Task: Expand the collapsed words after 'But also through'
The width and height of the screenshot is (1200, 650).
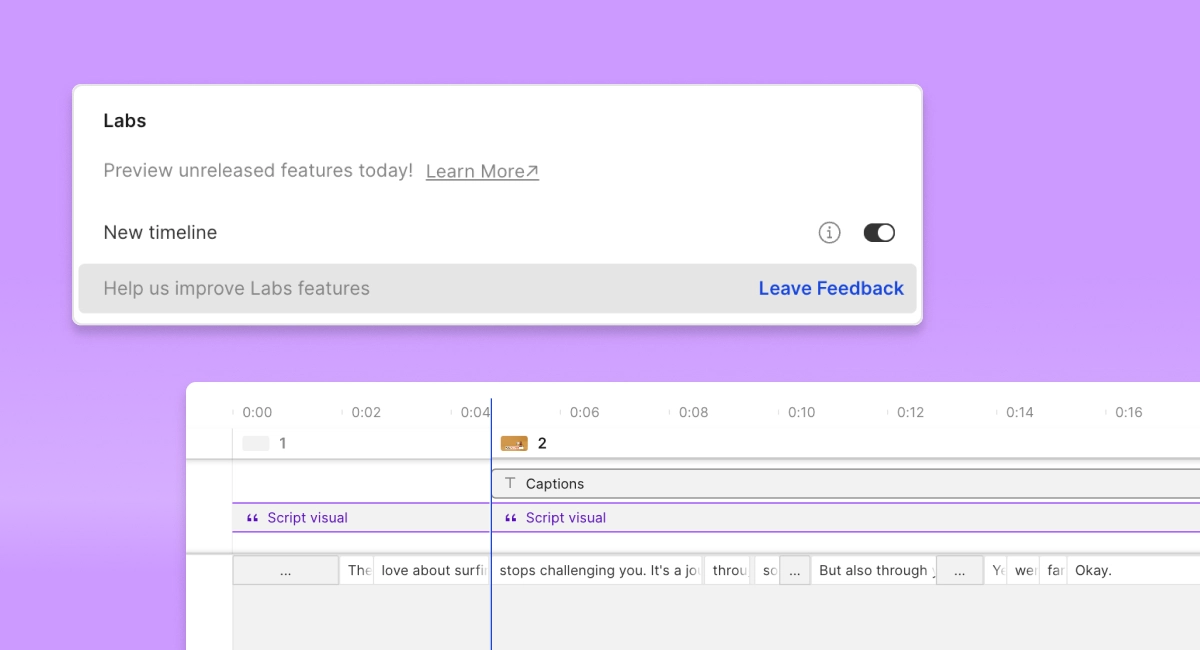Action: pyautogui.click(x=960, y=569)
